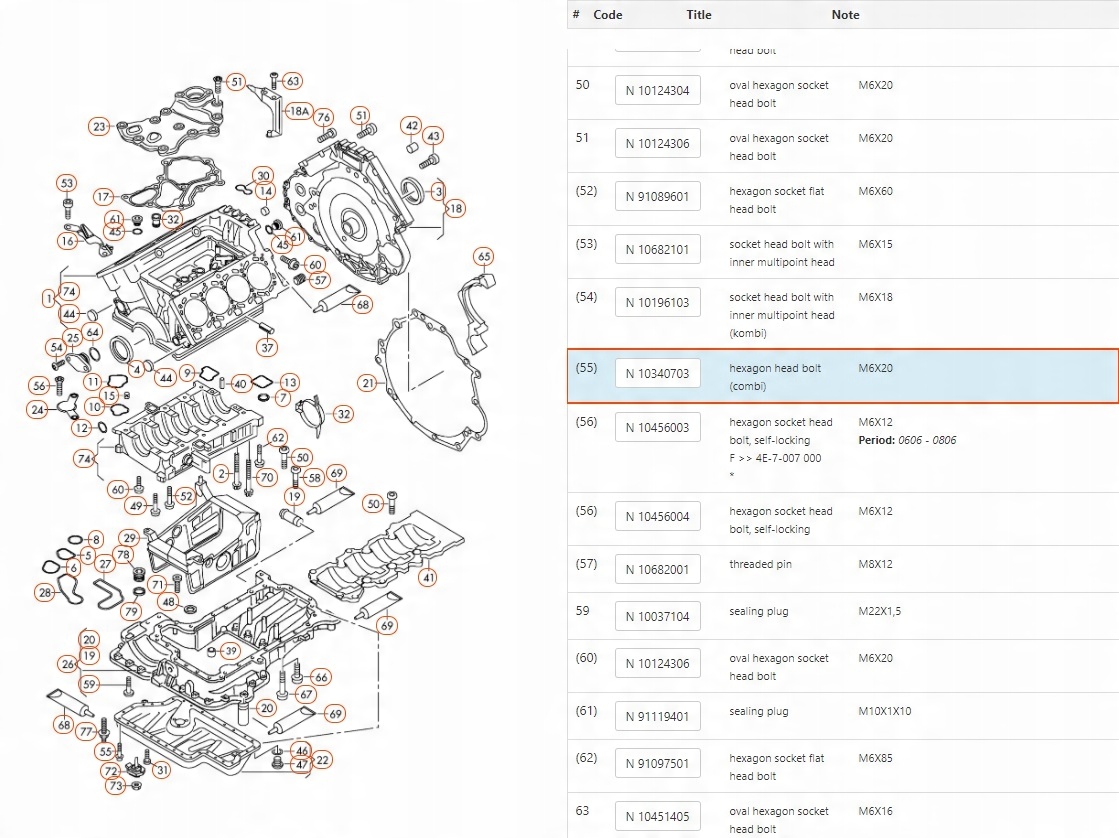
Task: Select callout 65 on the diagram
Action: 484,256
